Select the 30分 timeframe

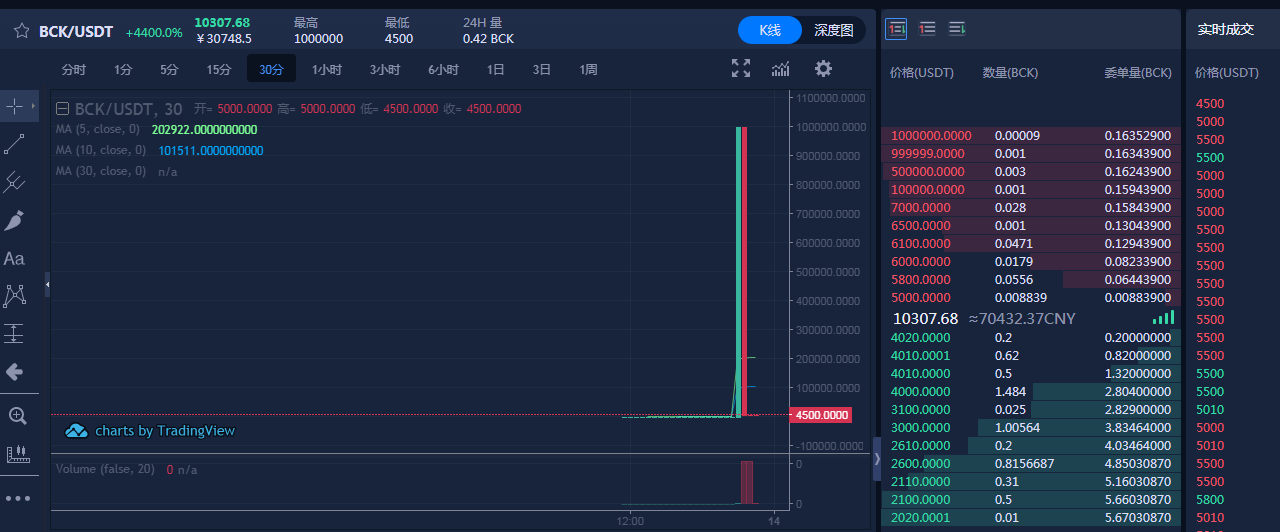[x=271, y=70]
